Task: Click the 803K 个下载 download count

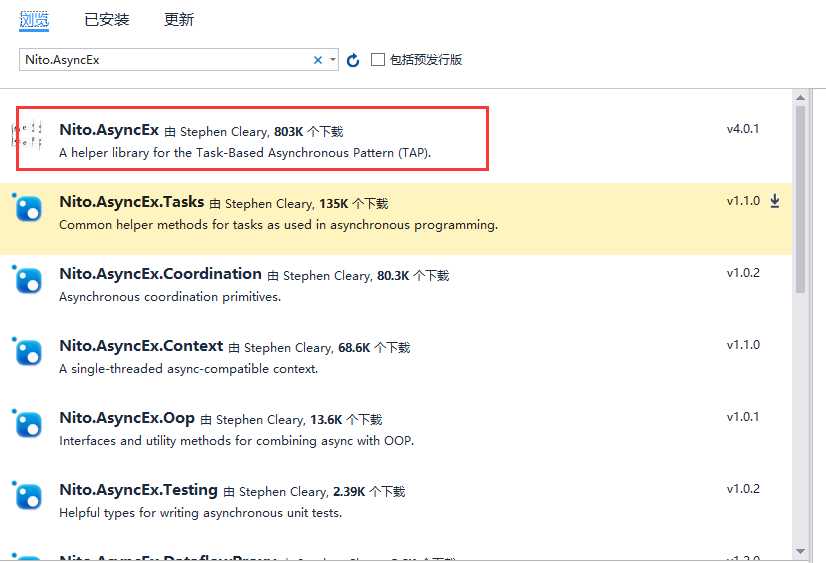Action: click(308, 132)
